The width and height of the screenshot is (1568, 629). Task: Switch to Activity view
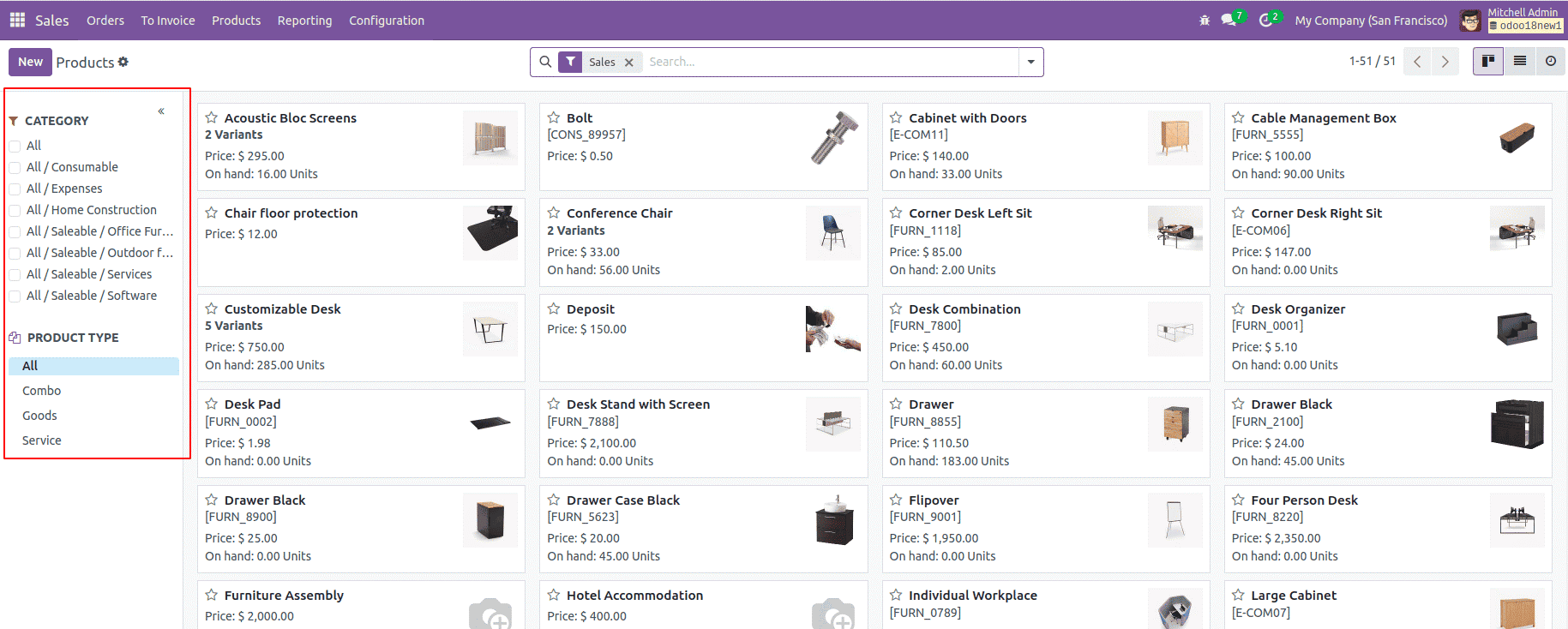[x=1551, y=62]
